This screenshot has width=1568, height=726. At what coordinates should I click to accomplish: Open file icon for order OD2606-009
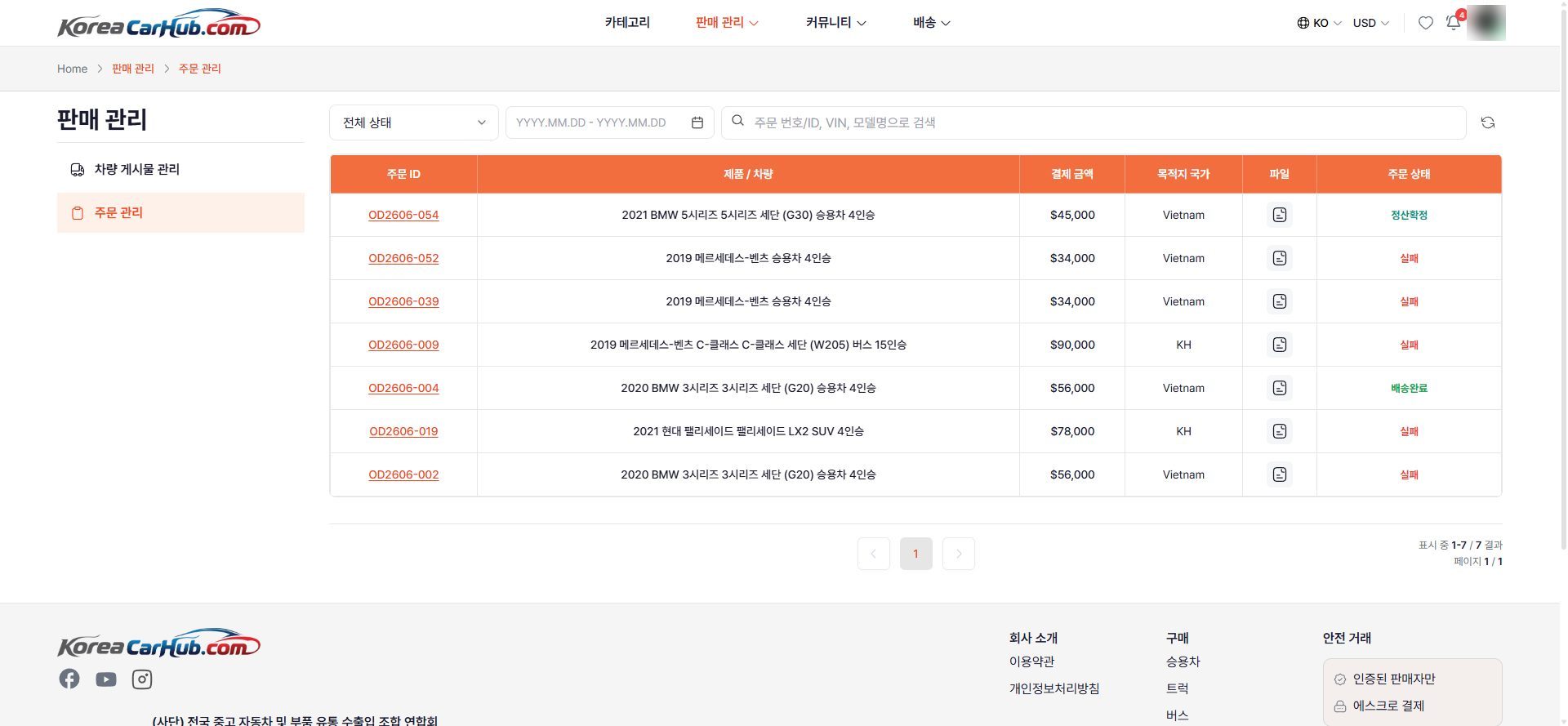pos(1279,345)
